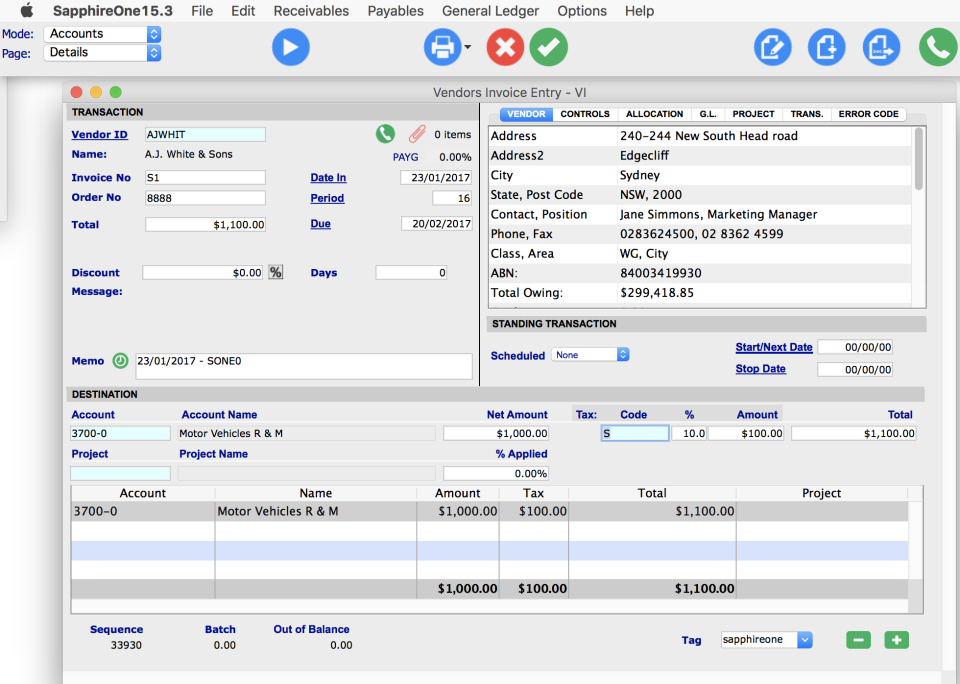Click the Net Amount field showing $1,000.00
This screenshot has height=684, width=960.
[x=496, y=434]
